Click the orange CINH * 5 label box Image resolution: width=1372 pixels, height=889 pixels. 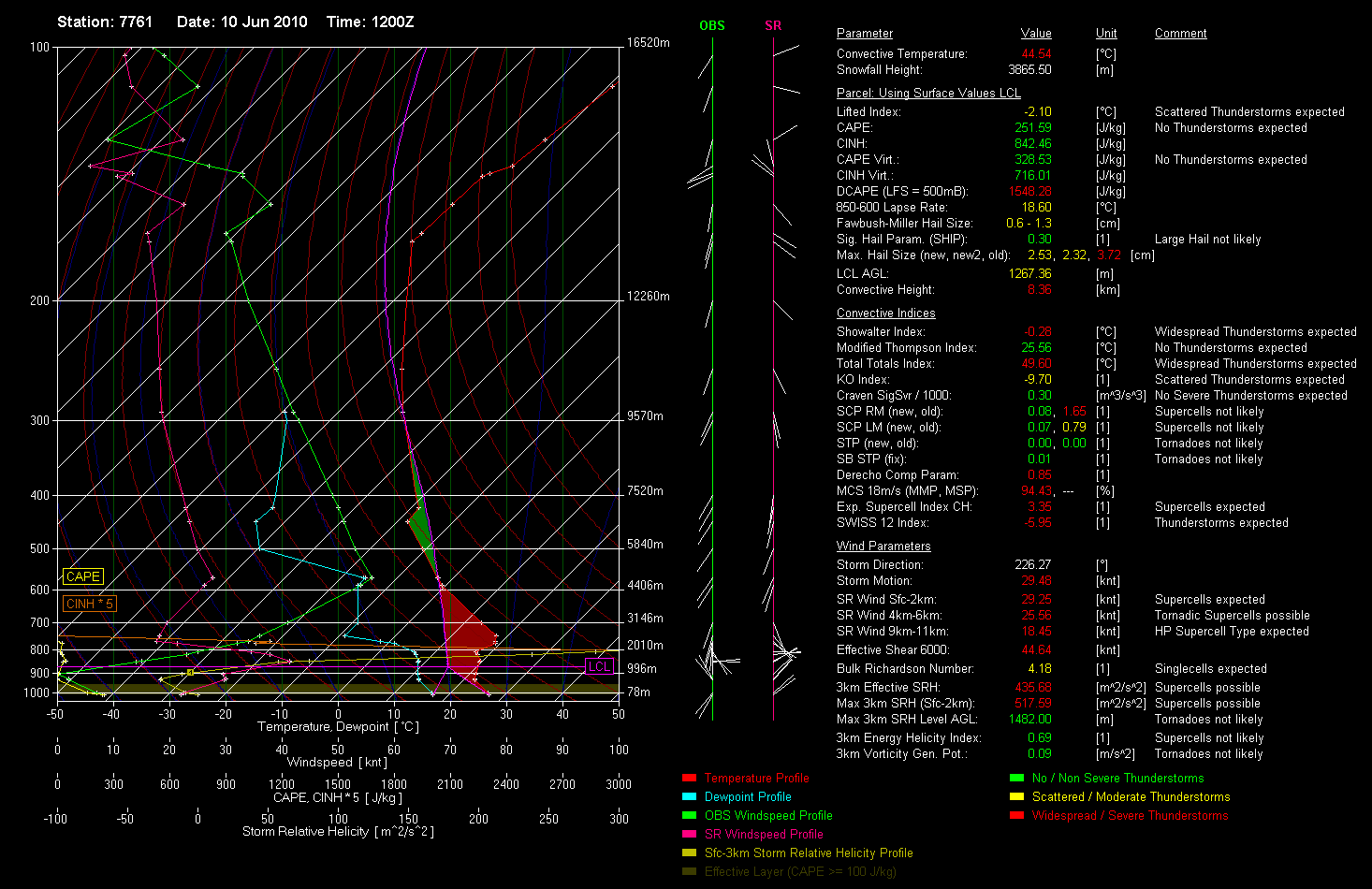pos(89,604)
